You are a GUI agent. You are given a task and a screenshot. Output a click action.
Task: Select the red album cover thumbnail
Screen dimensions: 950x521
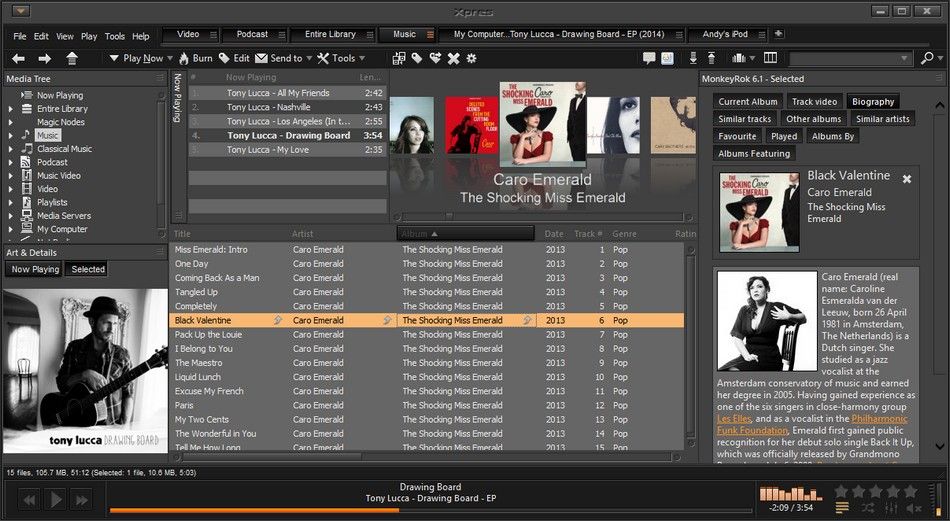pos(471,125)
